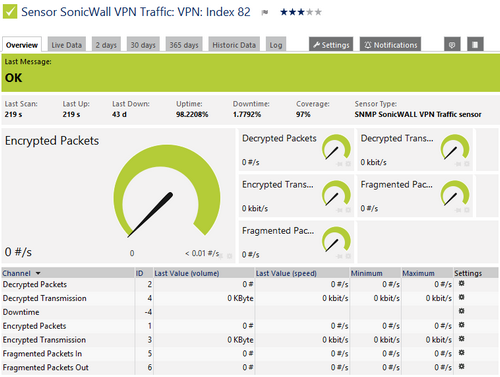The height and width of the screenshot is (377, 500).
Task: Open settings gear for Fragmented Packets In
Action: (x=461, y=352)
